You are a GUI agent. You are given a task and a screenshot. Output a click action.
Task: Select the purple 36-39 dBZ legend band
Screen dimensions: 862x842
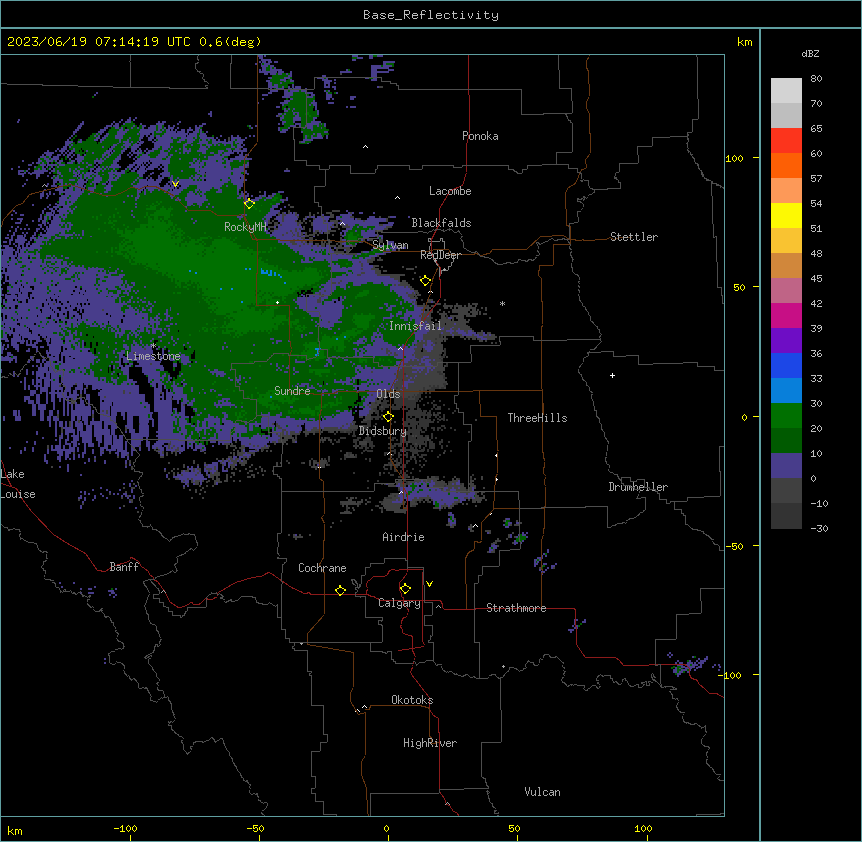pos(786,341)
